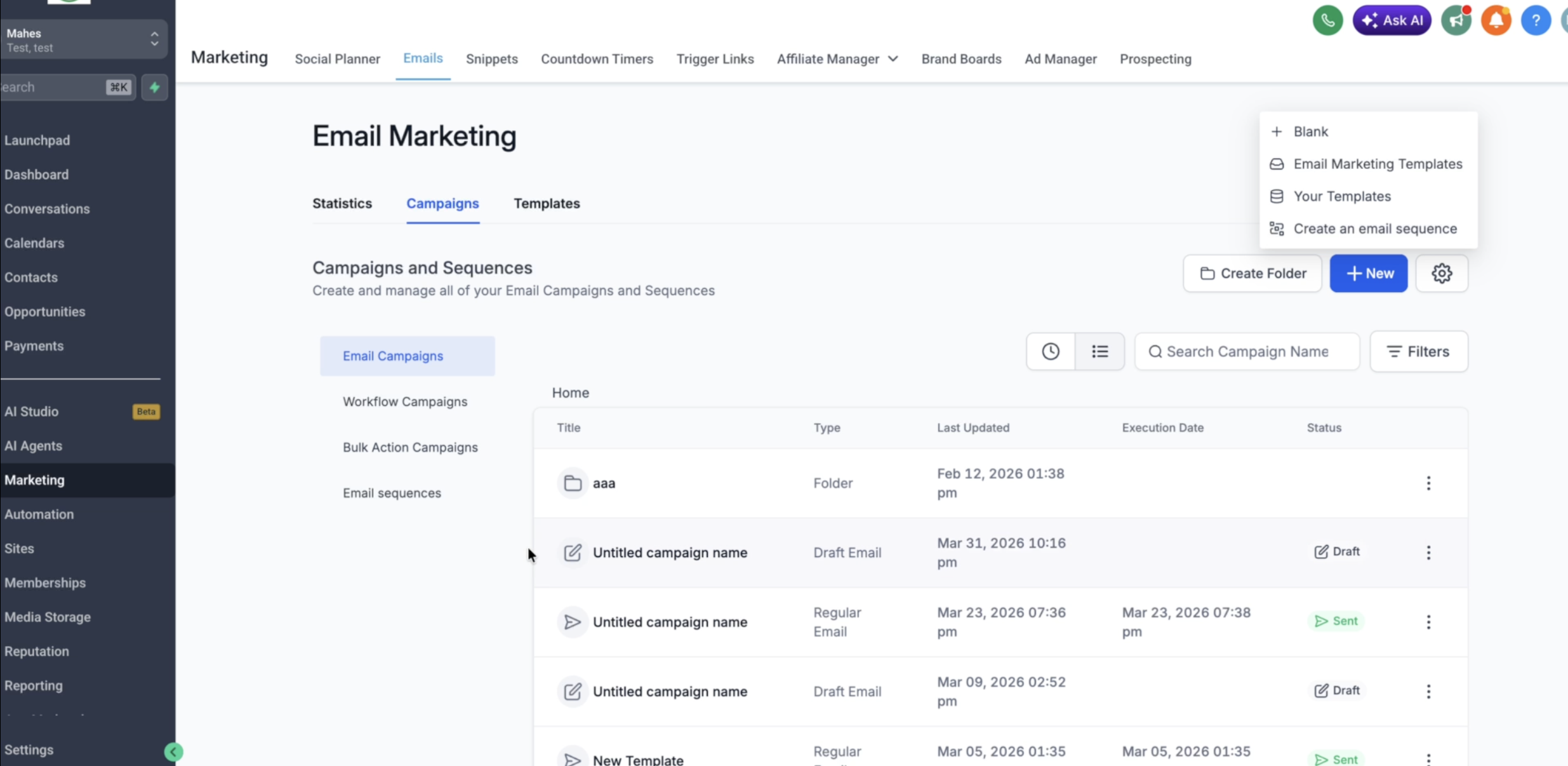Image resolution: width=1568 pixels, height=766 pixels.
Task: Open the megaphone announcements icon
Action: [x=1456, y=20]
